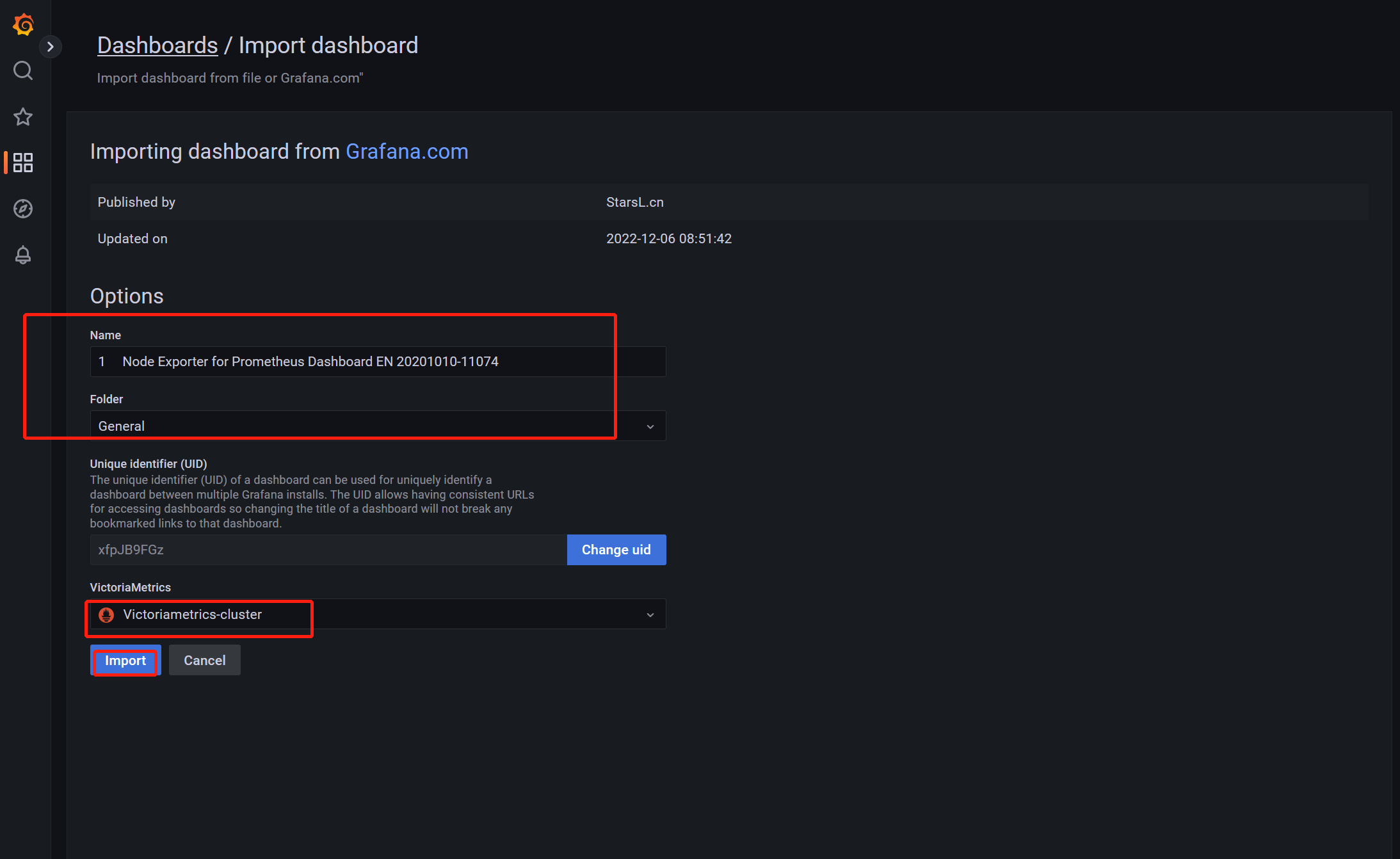Click the Updated on label
This screenshot has height=859, width=1400.
[133, 239]
